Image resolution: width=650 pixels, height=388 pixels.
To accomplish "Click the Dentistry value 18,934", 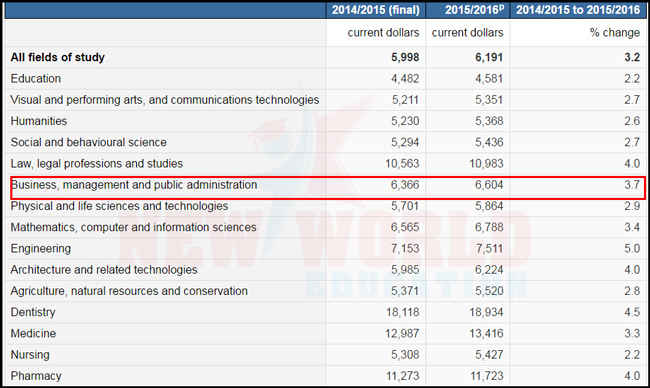I will [486, 312].
